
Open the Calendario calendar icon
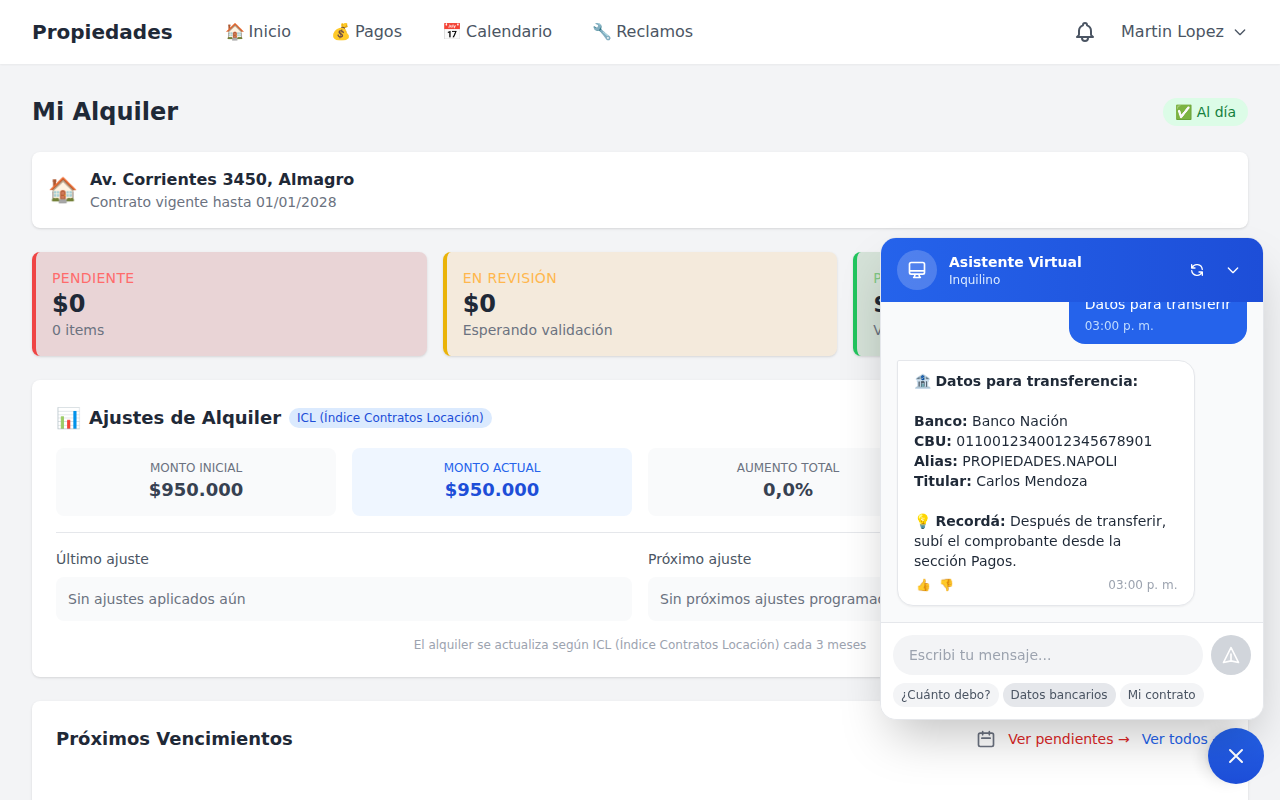pos(450,31)
